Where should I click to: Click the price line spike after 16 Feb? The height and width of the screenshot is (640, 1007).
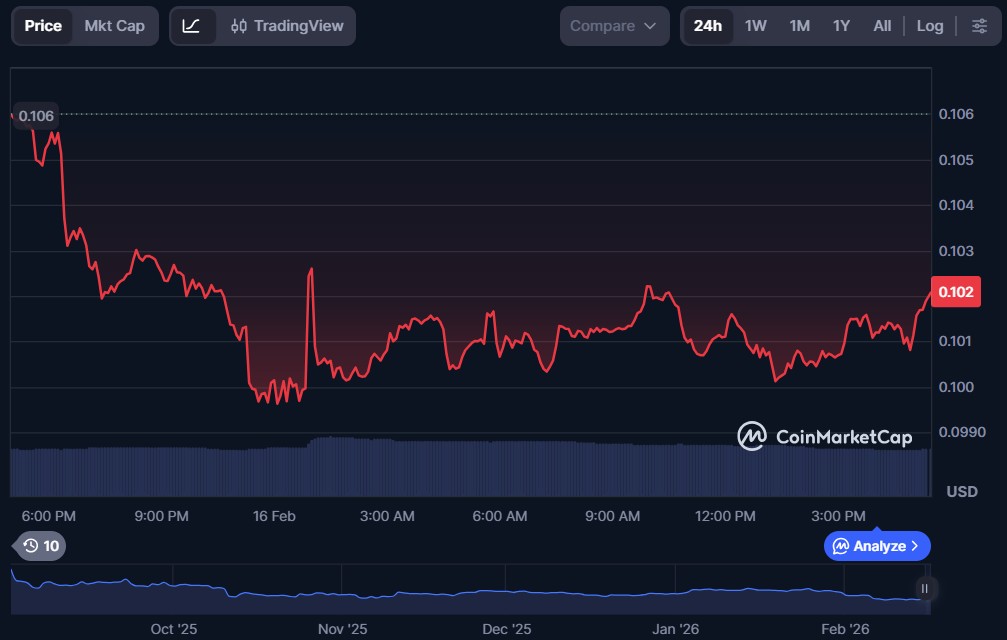click(311, 270)
